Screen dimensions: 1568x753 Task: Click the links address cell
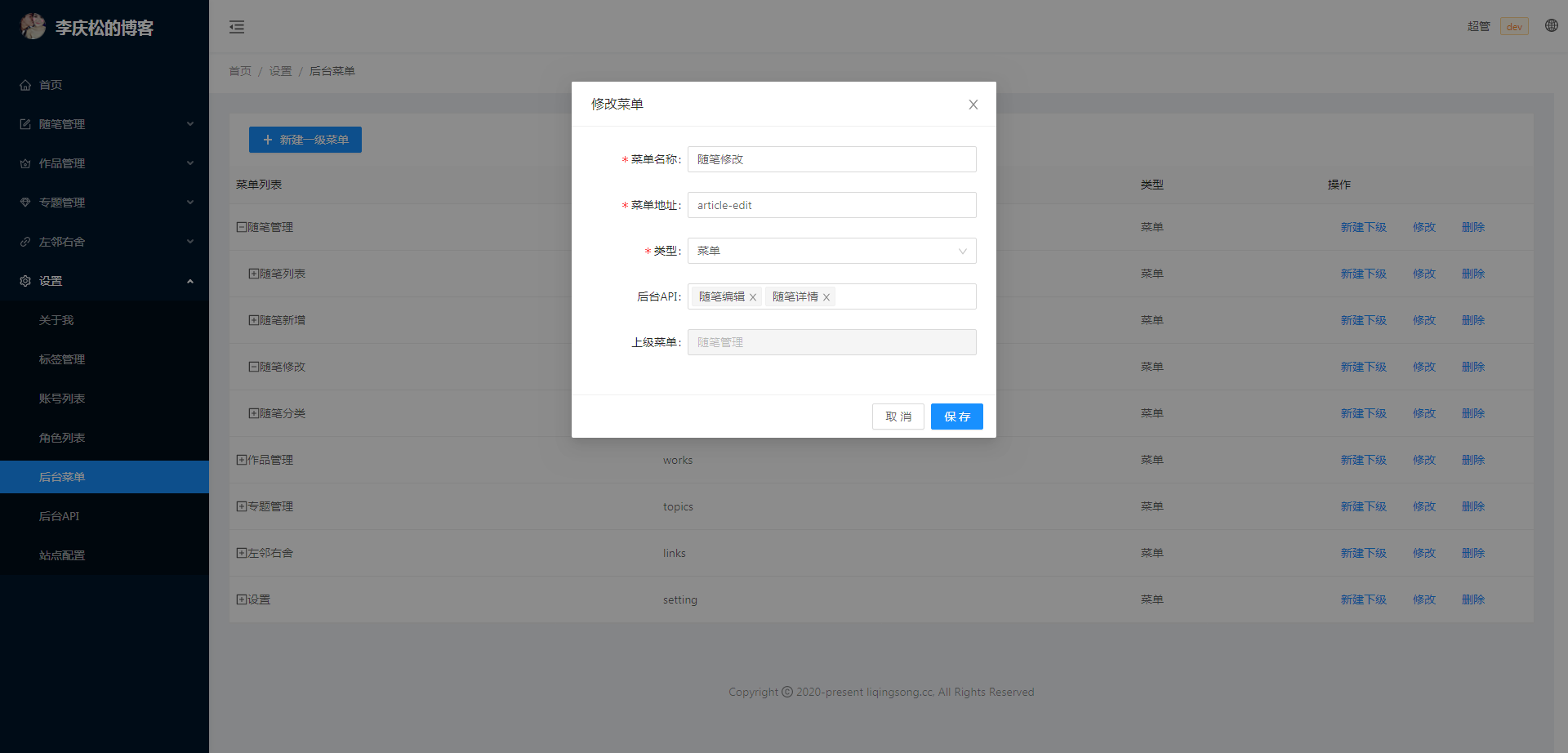click(675, 553)
